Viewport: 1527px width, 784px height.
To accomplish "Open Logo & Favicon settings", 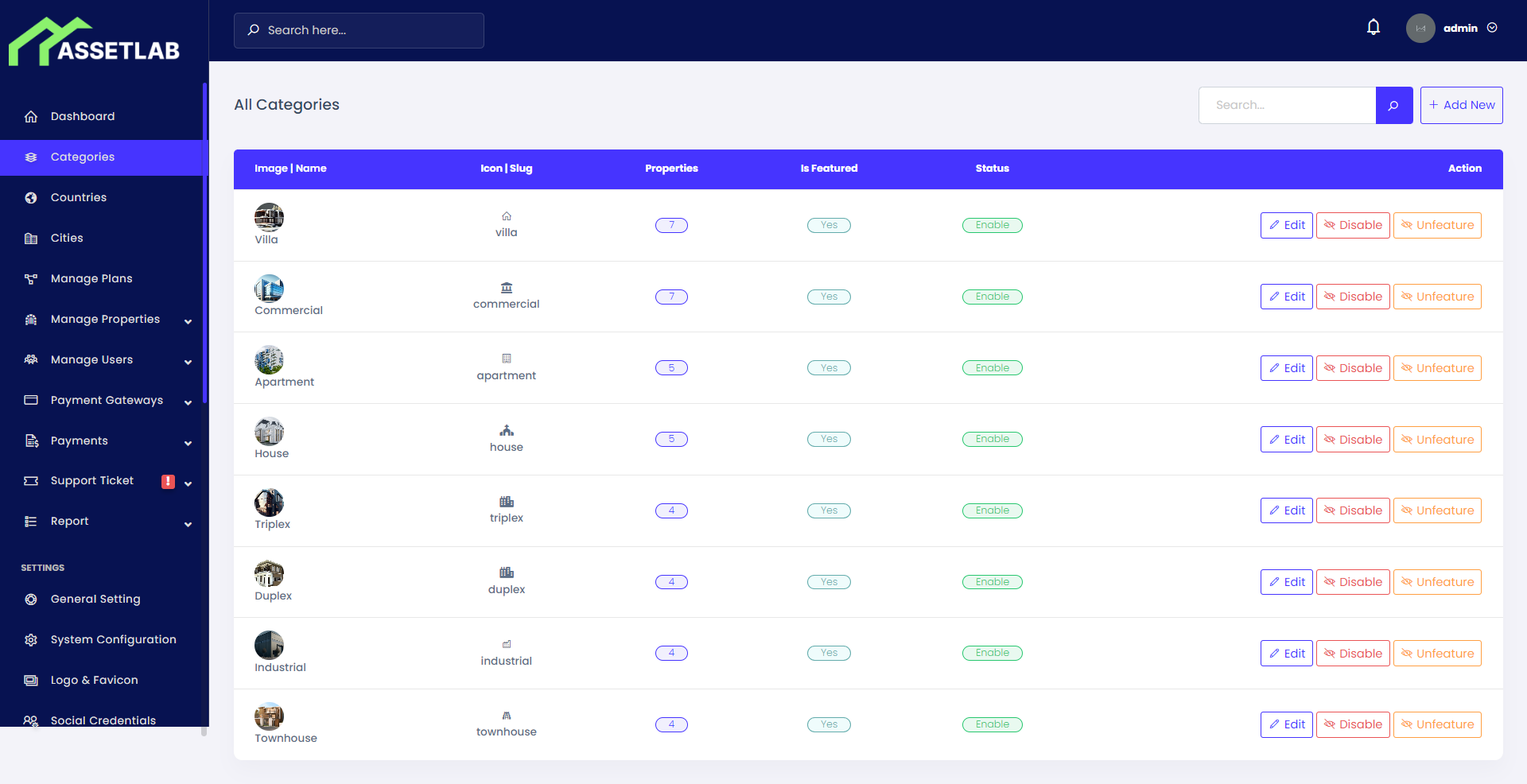I will 94,680.
